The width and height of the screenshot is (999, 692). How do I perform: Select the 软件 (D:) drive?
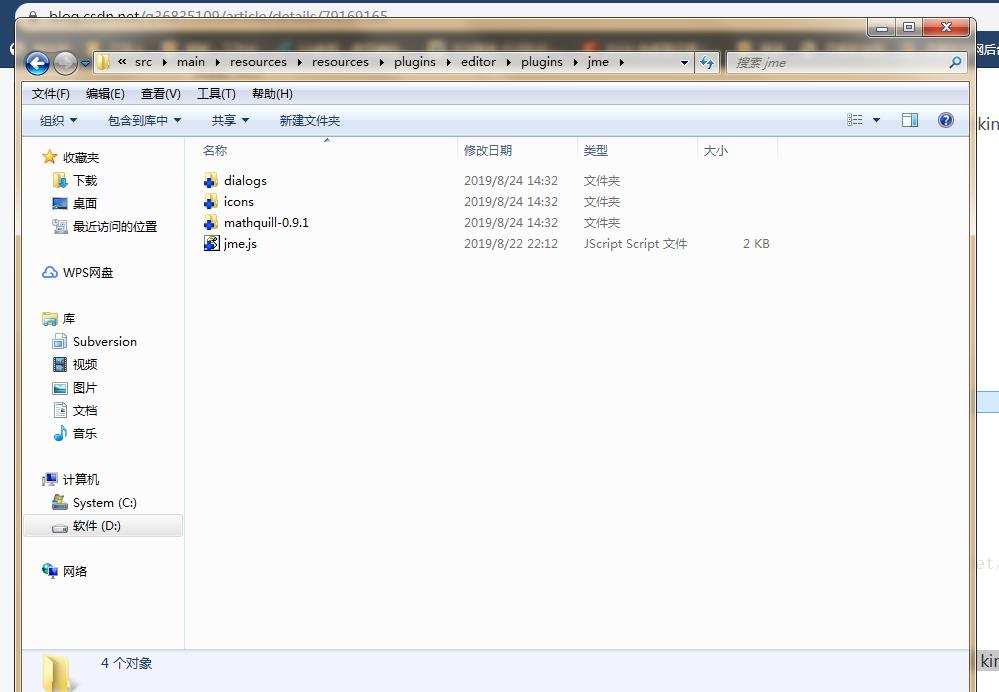point(97,526)
